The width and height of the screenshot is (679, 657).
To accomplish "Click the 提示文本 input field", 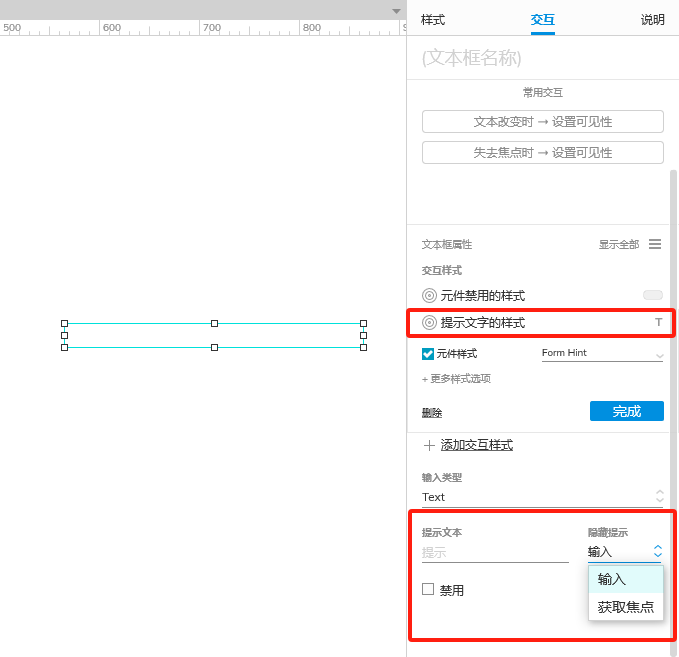I will (495, 553).
